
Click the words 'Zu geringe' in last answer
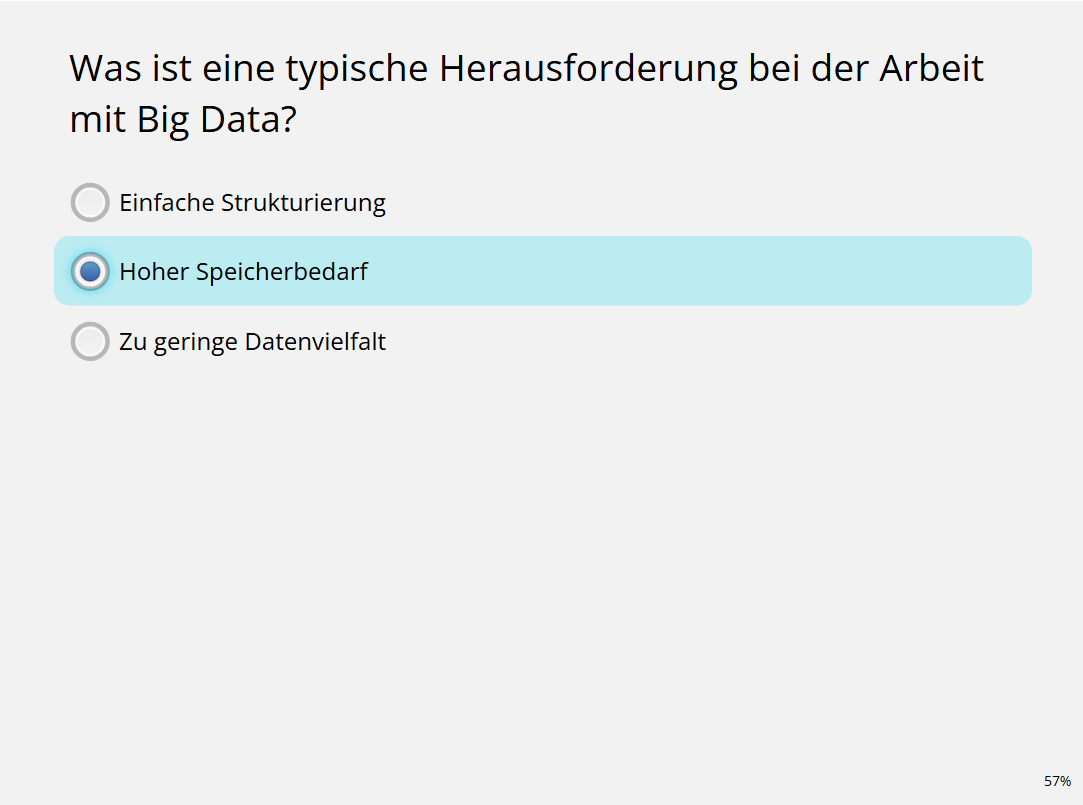[x=178, y=342]
